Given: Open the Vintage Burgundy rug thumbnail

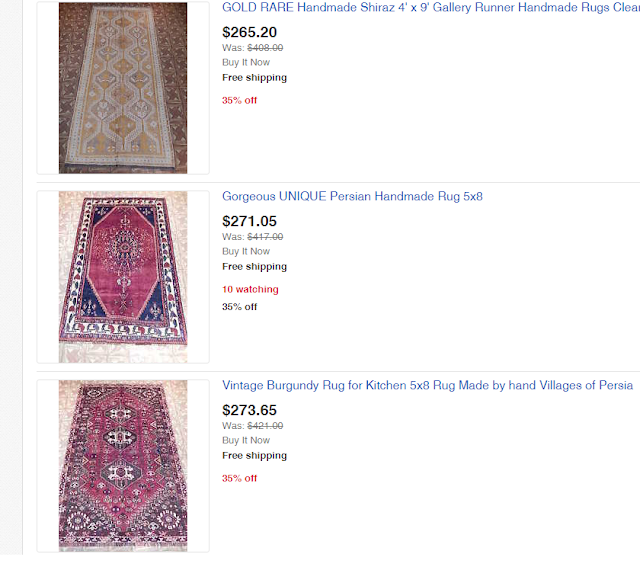Looking at the screenshot, I should [123, 464].
